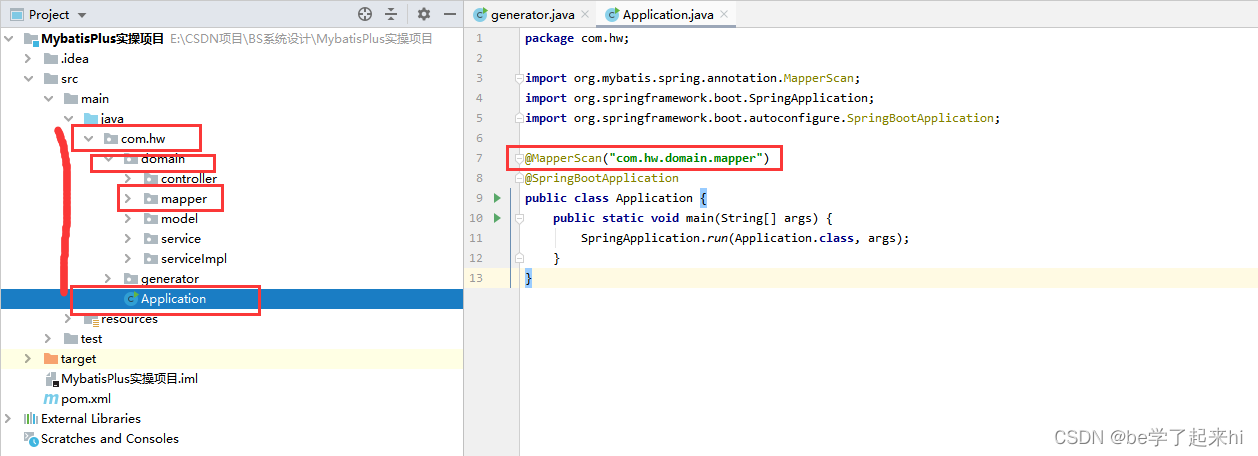Select the service package
This screenshot has width=1258, height=456.
click(x=181, y=239)
